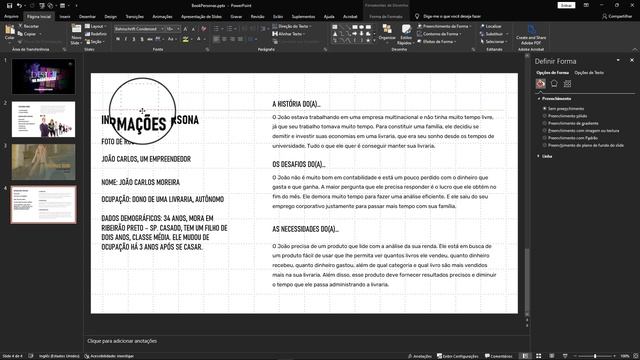Viewport: 640px width, 360px height.
Task: Open the Direção do Texto dropdown
Action: [x=292, y=26]
